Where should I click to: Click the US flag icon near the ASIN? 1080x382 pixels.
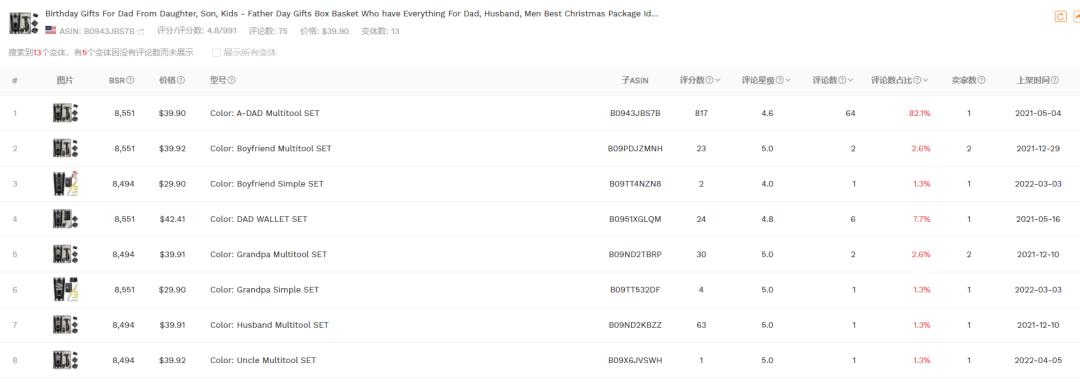coord(50,30)
